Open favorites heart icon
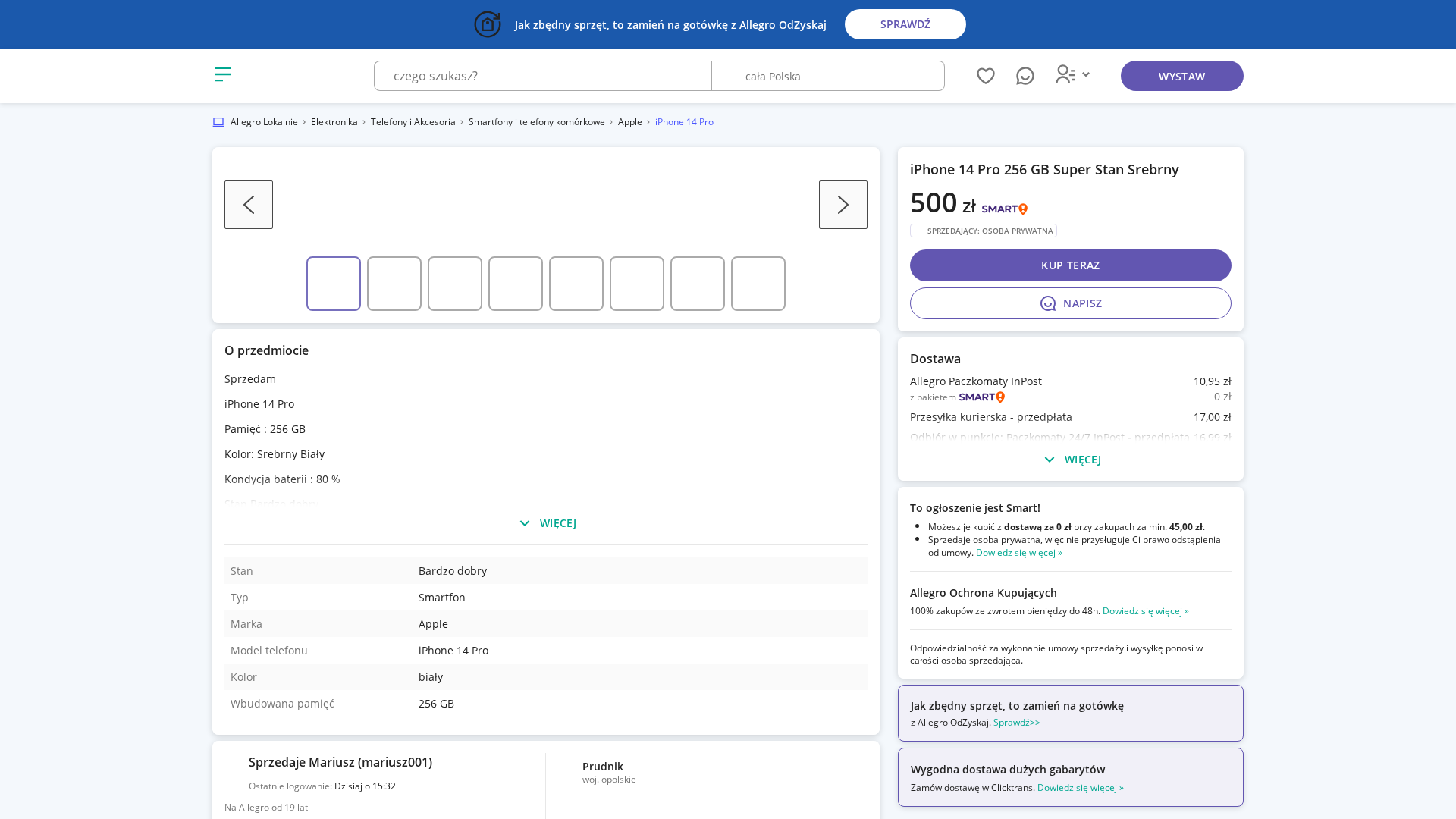This screenshot has width=1456, height=819. click(x=986, y=76)
